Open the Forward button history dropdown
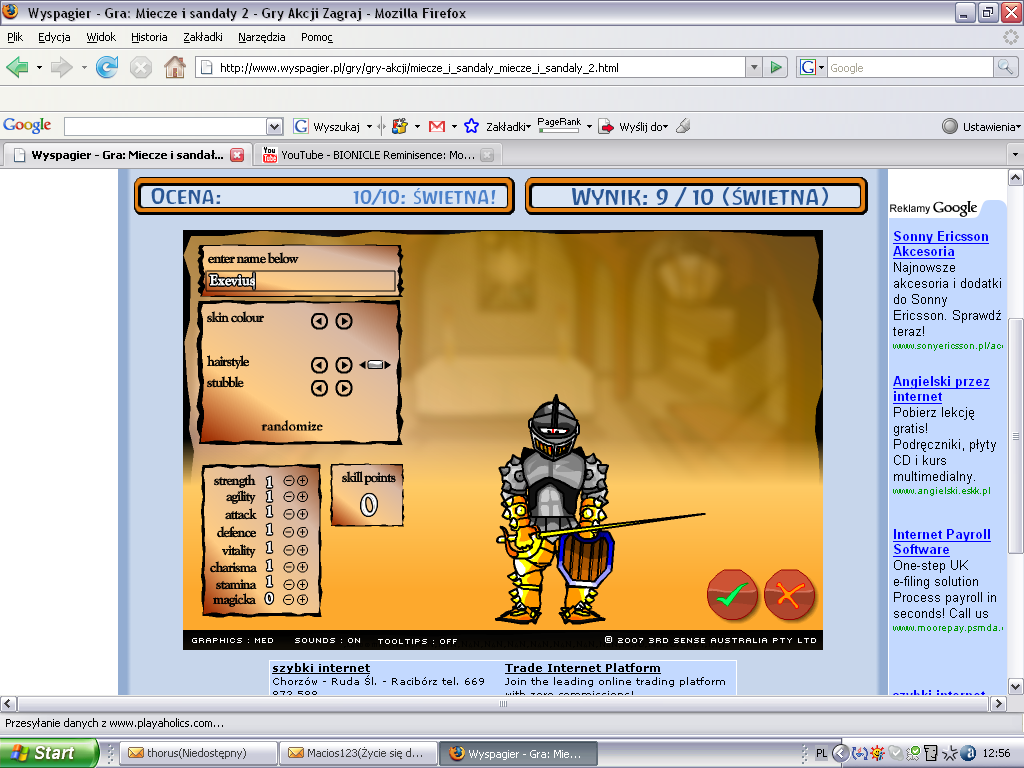This screenshot has height=768, width=1024. 84,67
